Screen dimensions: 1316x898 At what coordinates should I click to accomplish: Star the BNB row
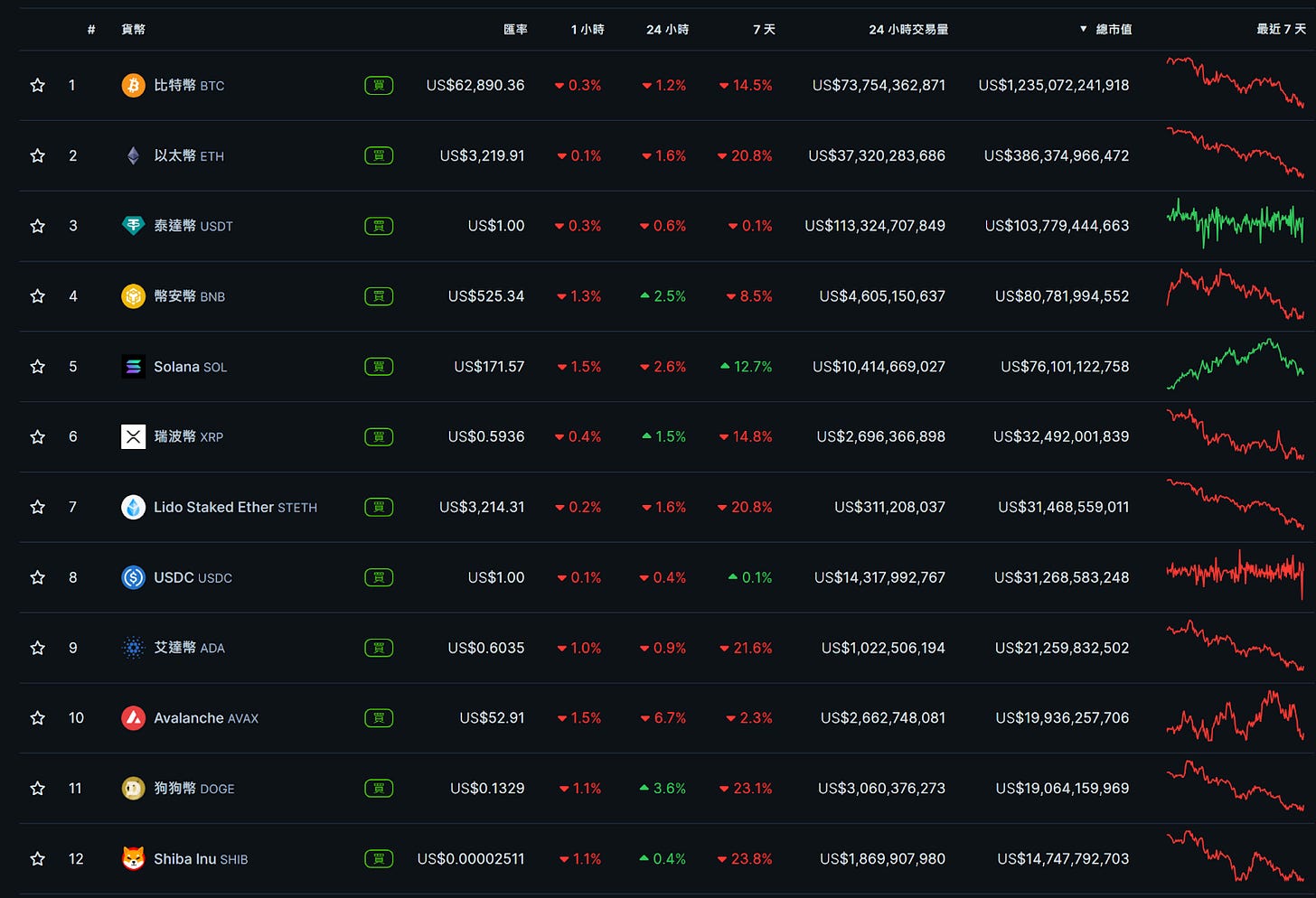tap(37, 296)
